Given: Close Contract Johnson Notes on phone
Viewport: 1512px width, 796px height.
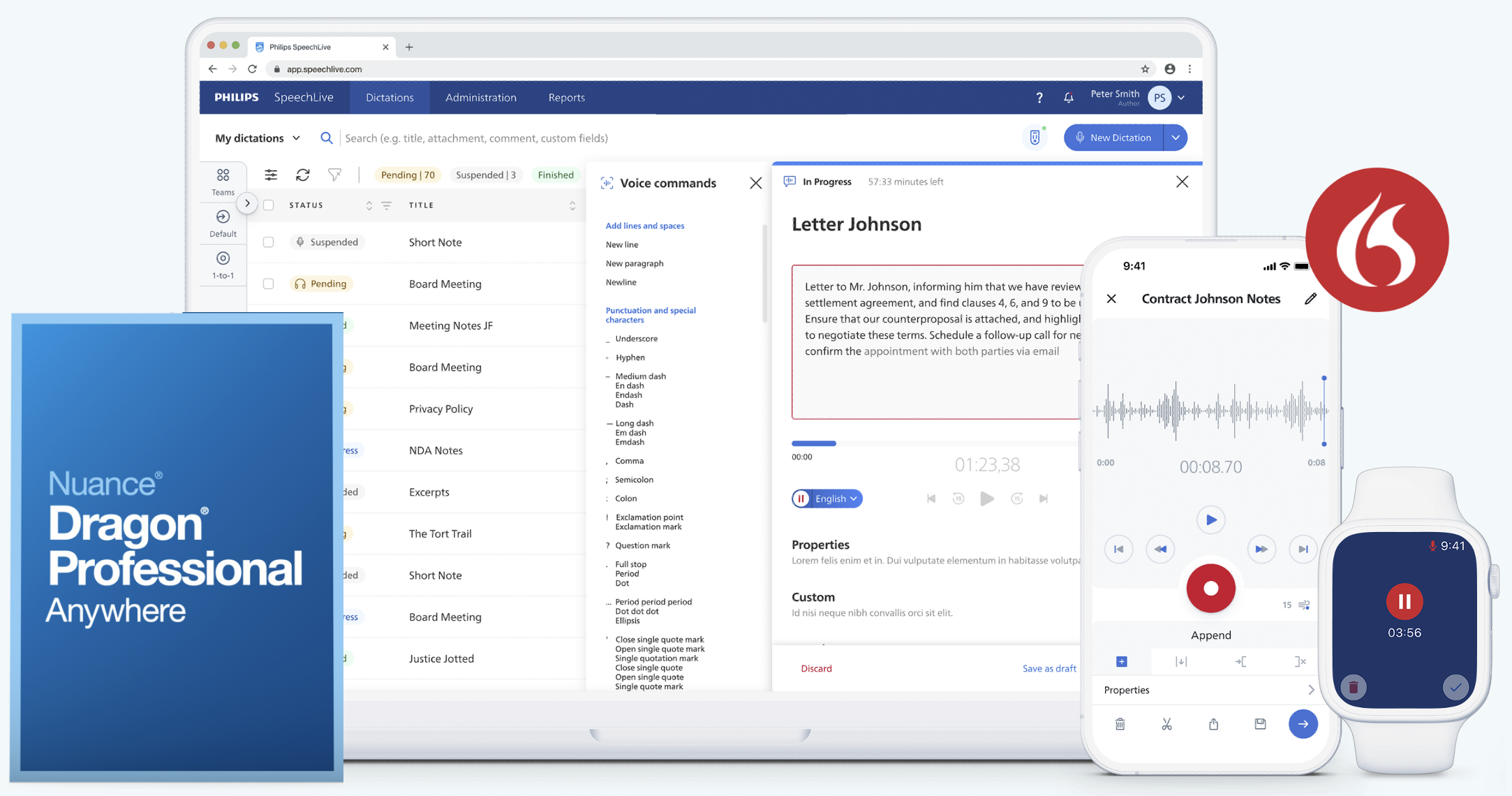Looking at the screenshot, I should (1111, 298).
